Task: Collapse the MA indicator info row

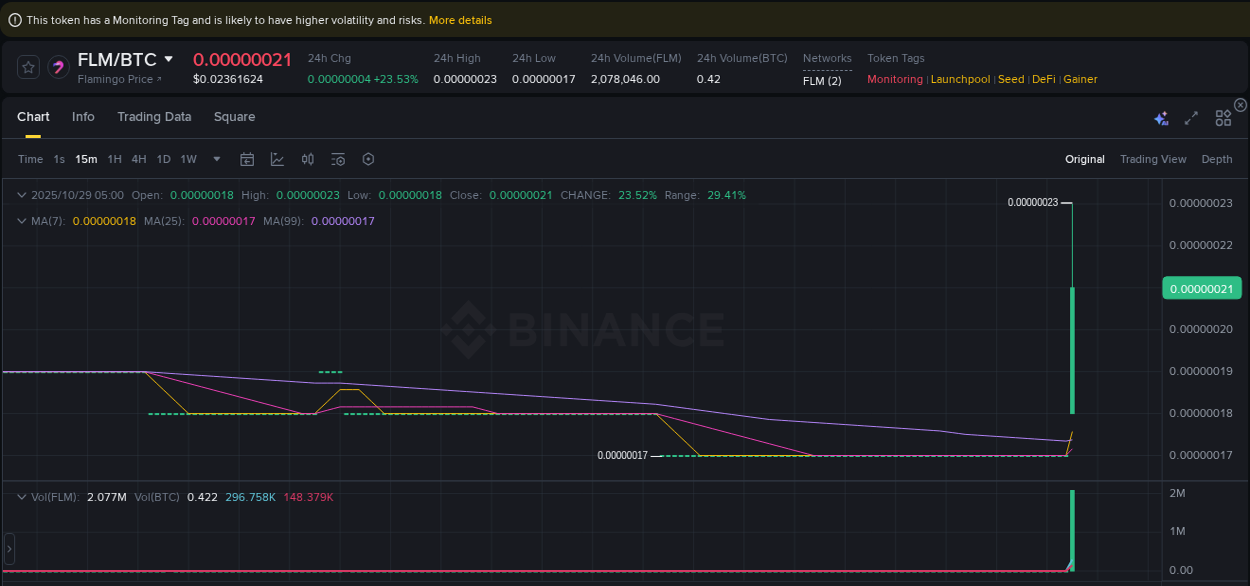Action: point(22,221)
